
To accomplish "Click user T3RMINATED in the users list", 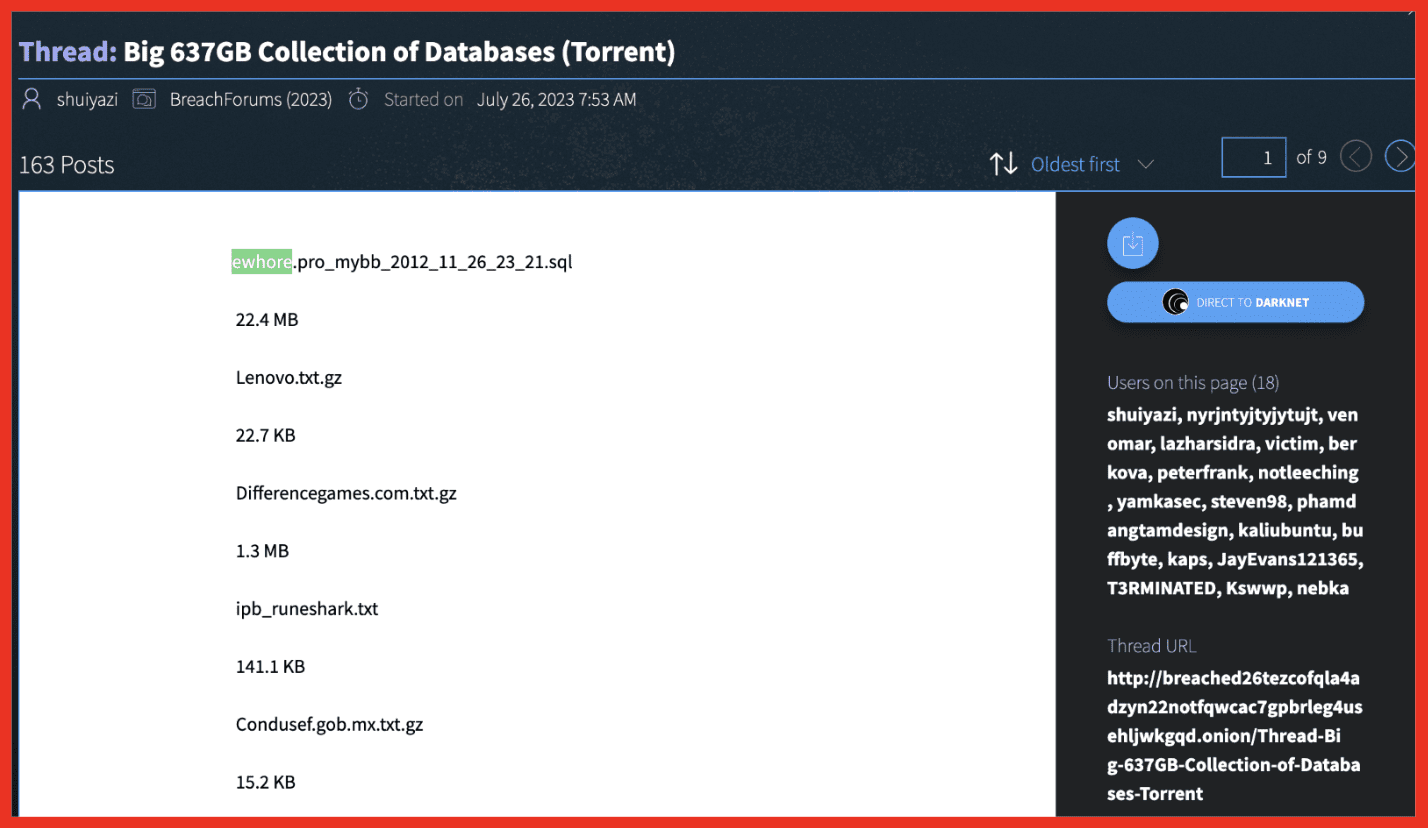I will click(x=1159, y=588).
